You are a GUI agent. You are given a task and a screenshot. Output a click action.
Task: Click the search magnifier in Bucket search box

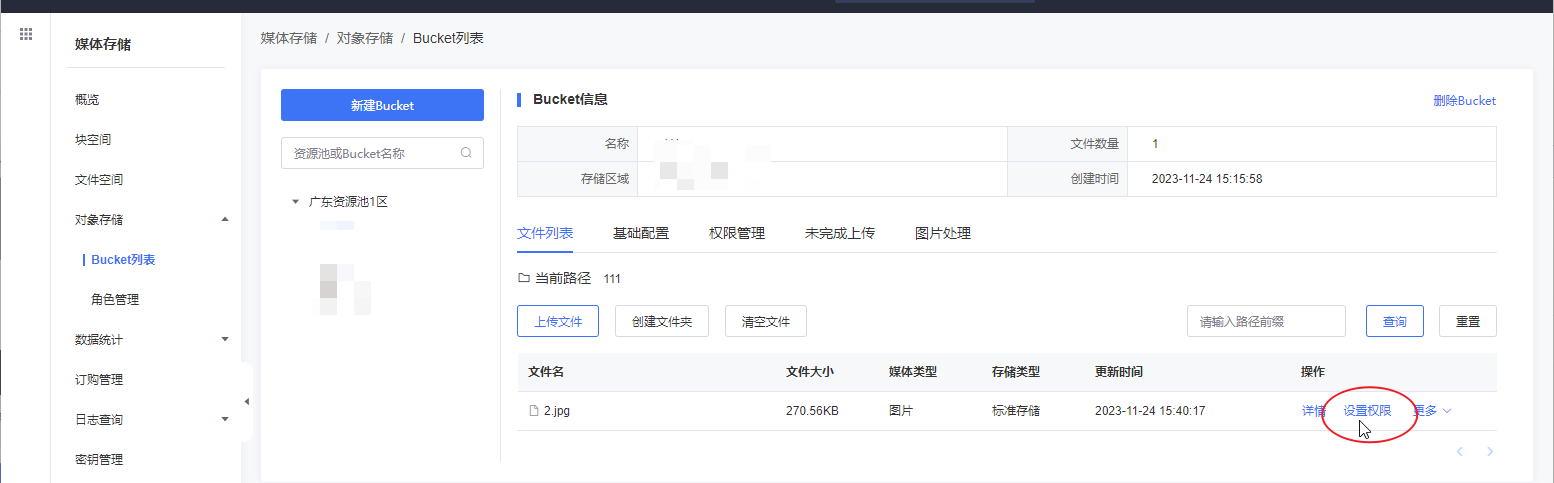click(x=466, y=153)
